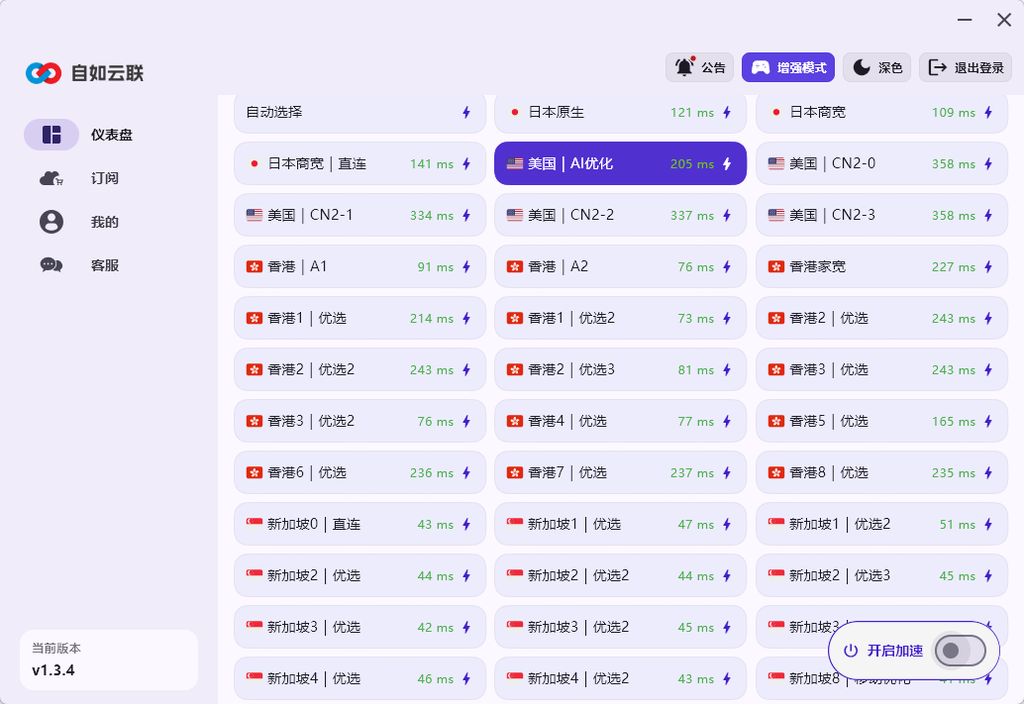This screenshot has height=704, width=1024.
Task: Switch to 深色 theme
Action: 877,67
